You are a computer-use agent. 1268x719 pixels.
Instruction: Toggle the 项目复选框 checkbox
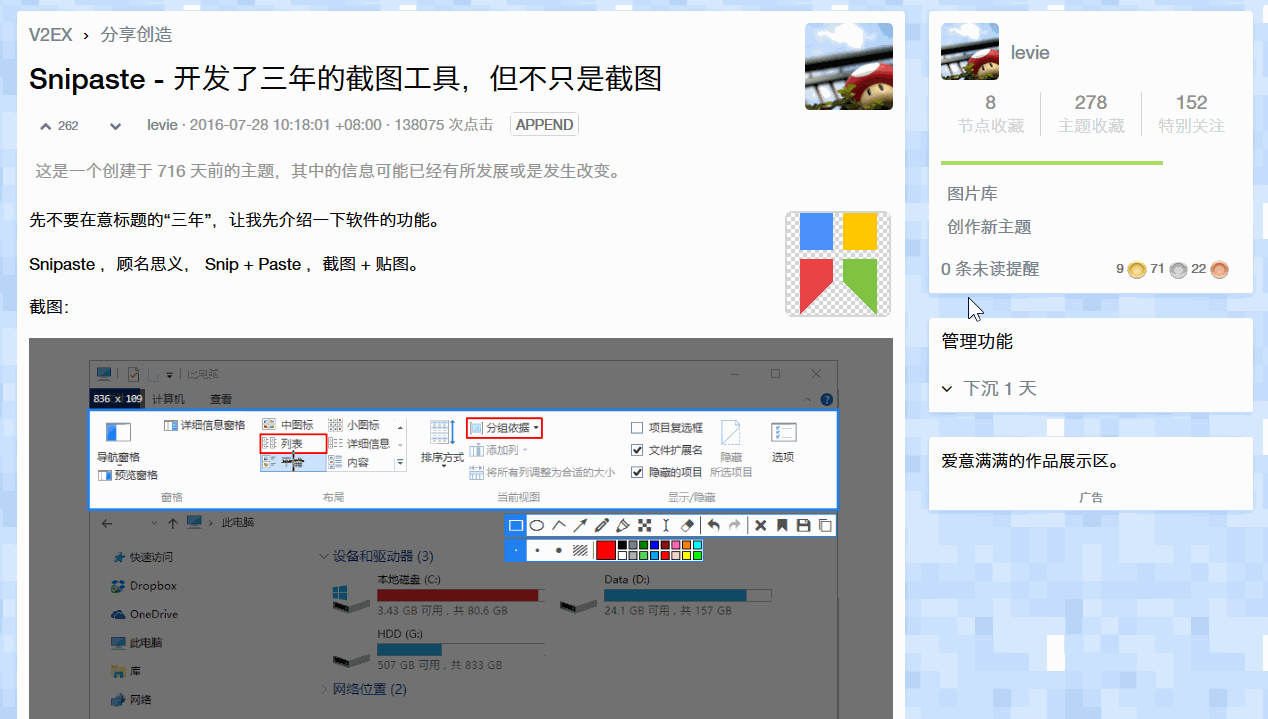pos(637,428)
